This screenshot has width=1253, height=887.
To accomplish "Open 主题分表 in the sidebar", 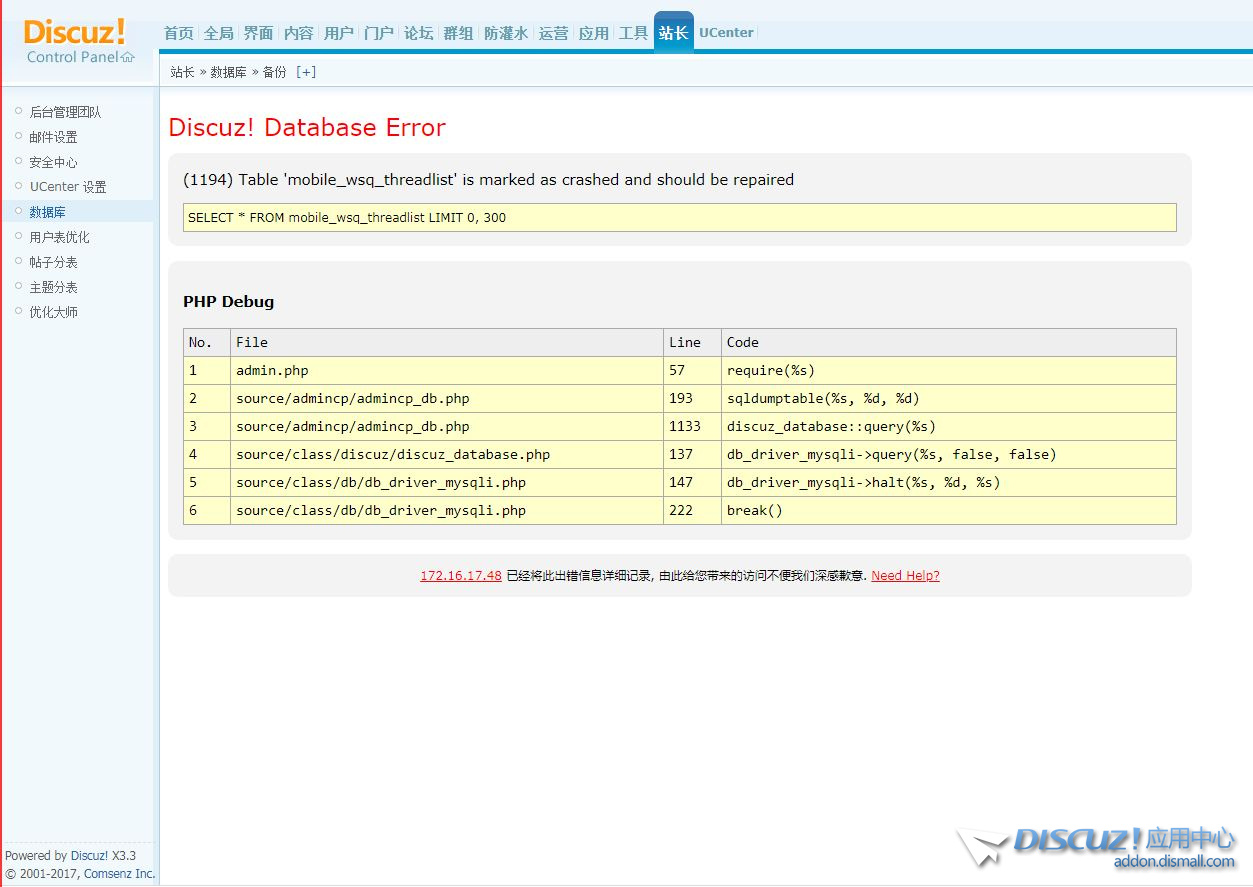I will (x=53, y=287).
